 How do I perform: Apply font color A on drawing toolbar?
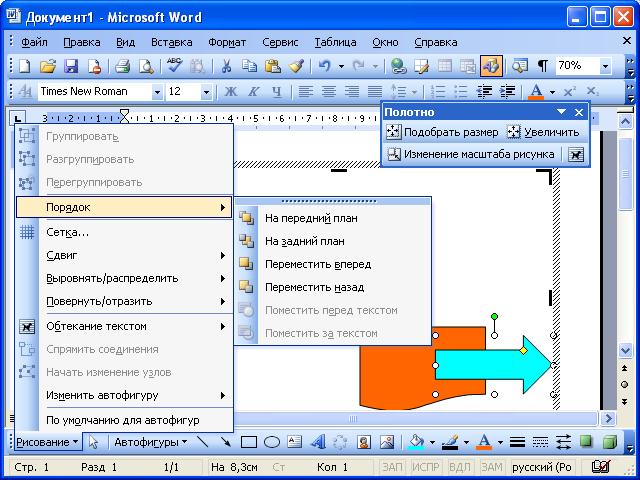[484, 442]
